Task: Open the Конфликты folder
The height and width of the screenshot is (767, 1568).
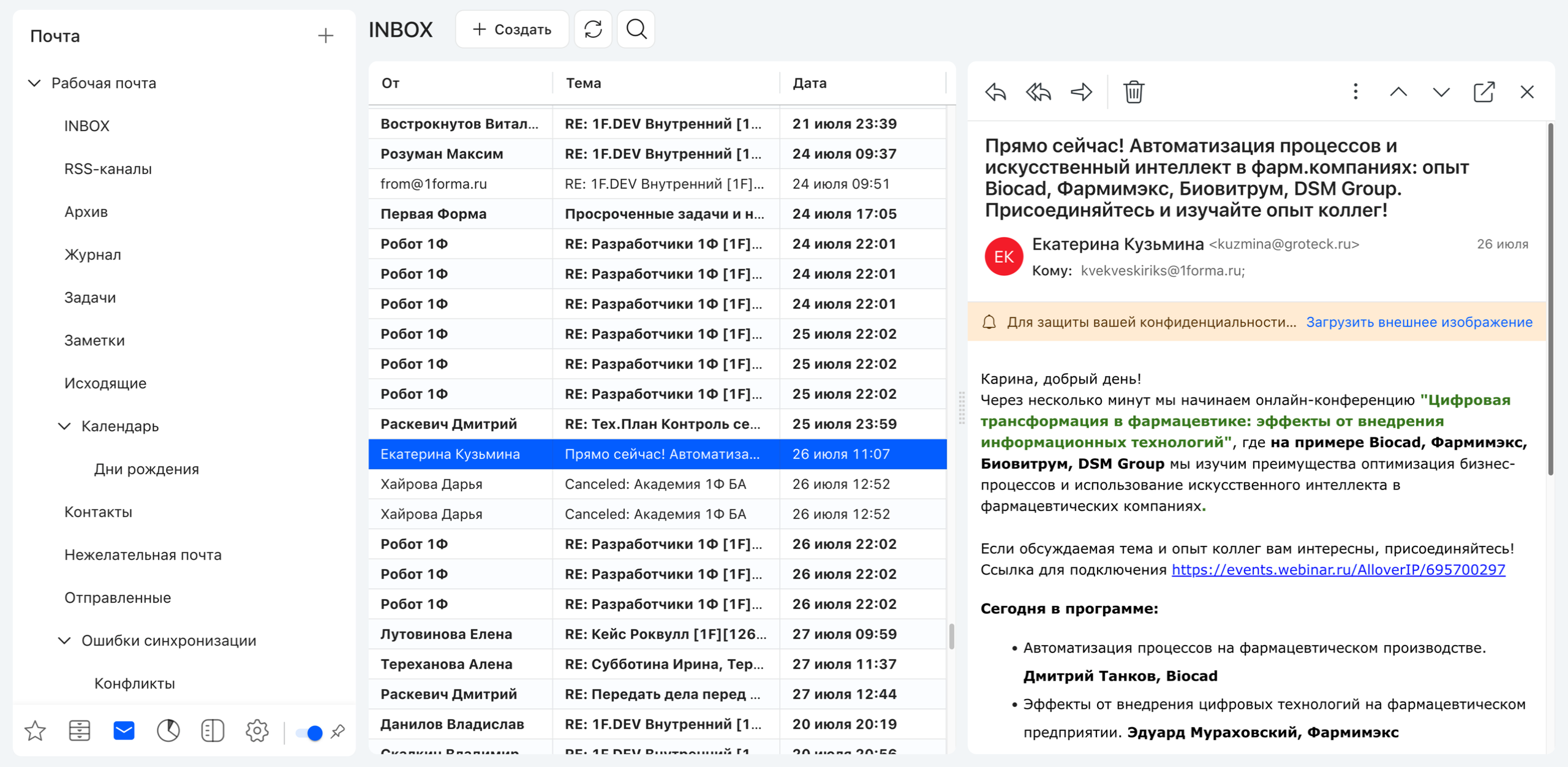Action: click(134, 683)
